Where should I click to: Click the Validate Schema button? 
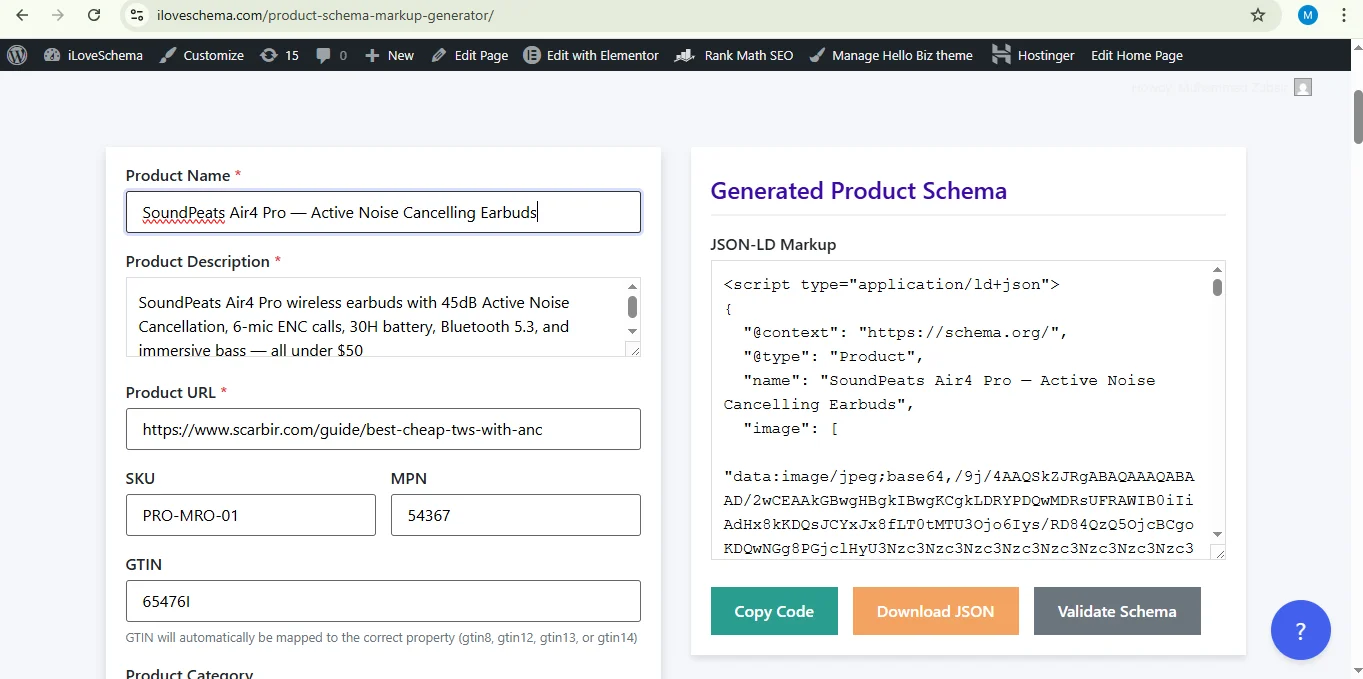pos(1117,611)
